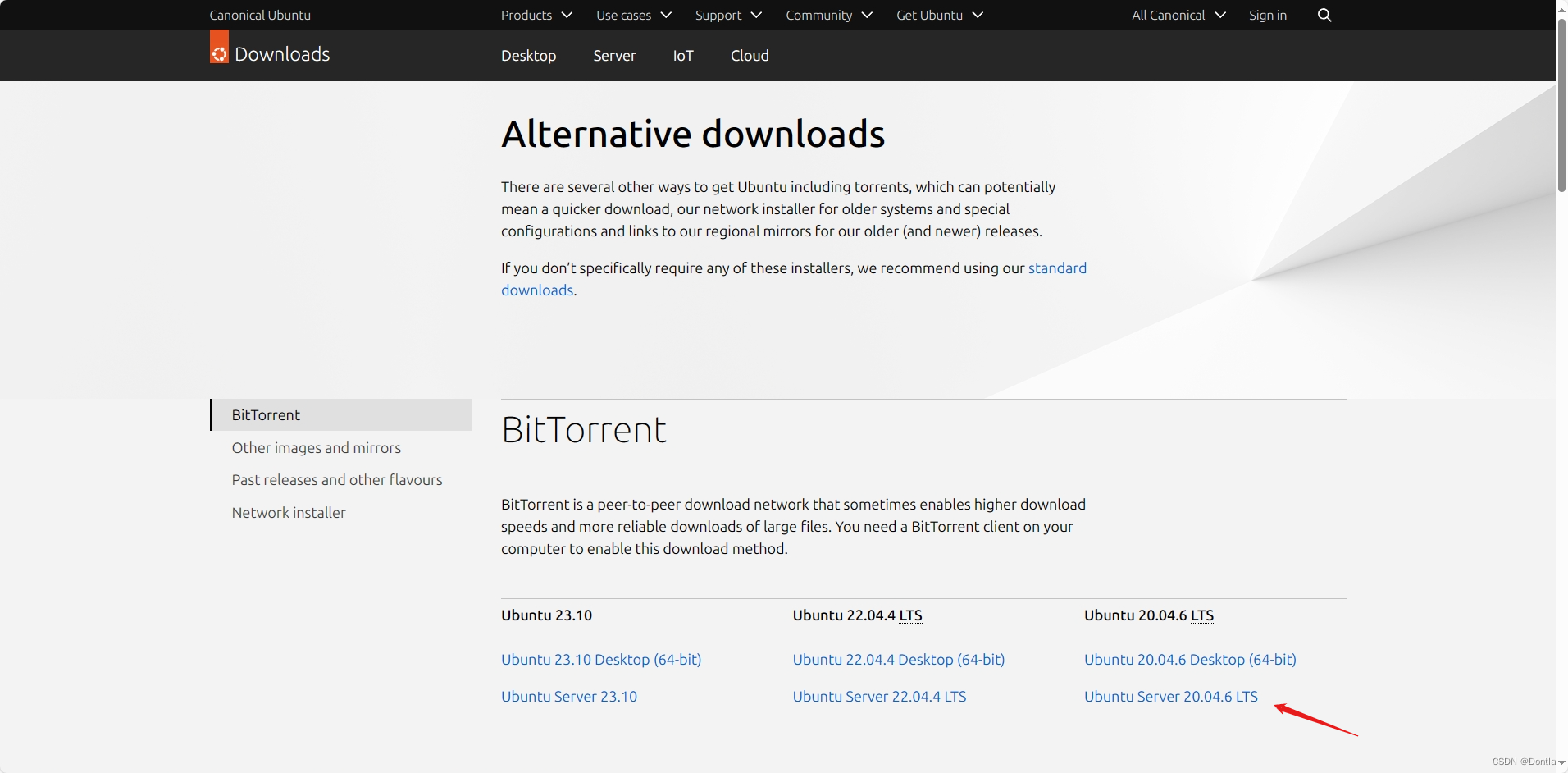The image size is (1568, 773).
Task: Open the Products menu label
Action: pyautogui.click(x=526, y=15)
